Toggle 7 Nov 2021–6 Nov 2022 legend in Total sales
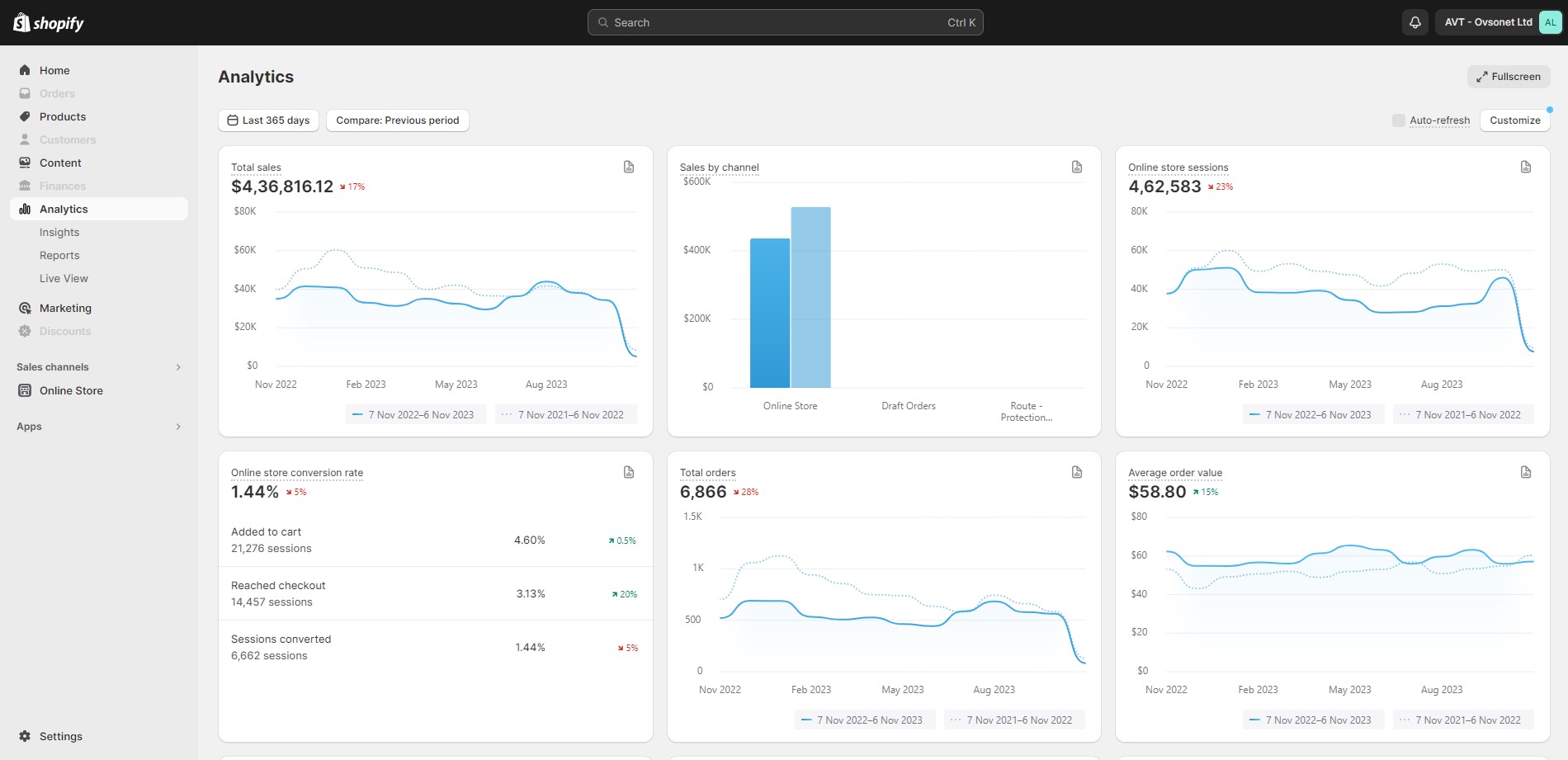 coord(565,415)
